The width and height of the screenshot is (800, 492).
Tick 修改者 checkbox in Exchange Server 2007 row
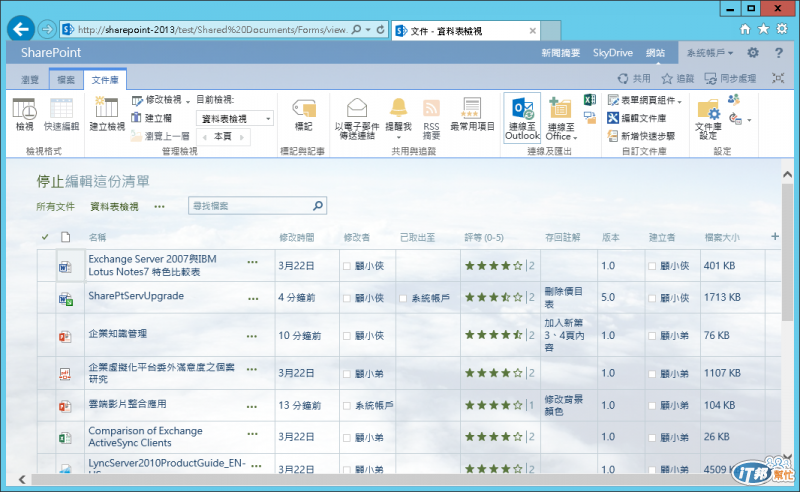(x=347, y=266)
